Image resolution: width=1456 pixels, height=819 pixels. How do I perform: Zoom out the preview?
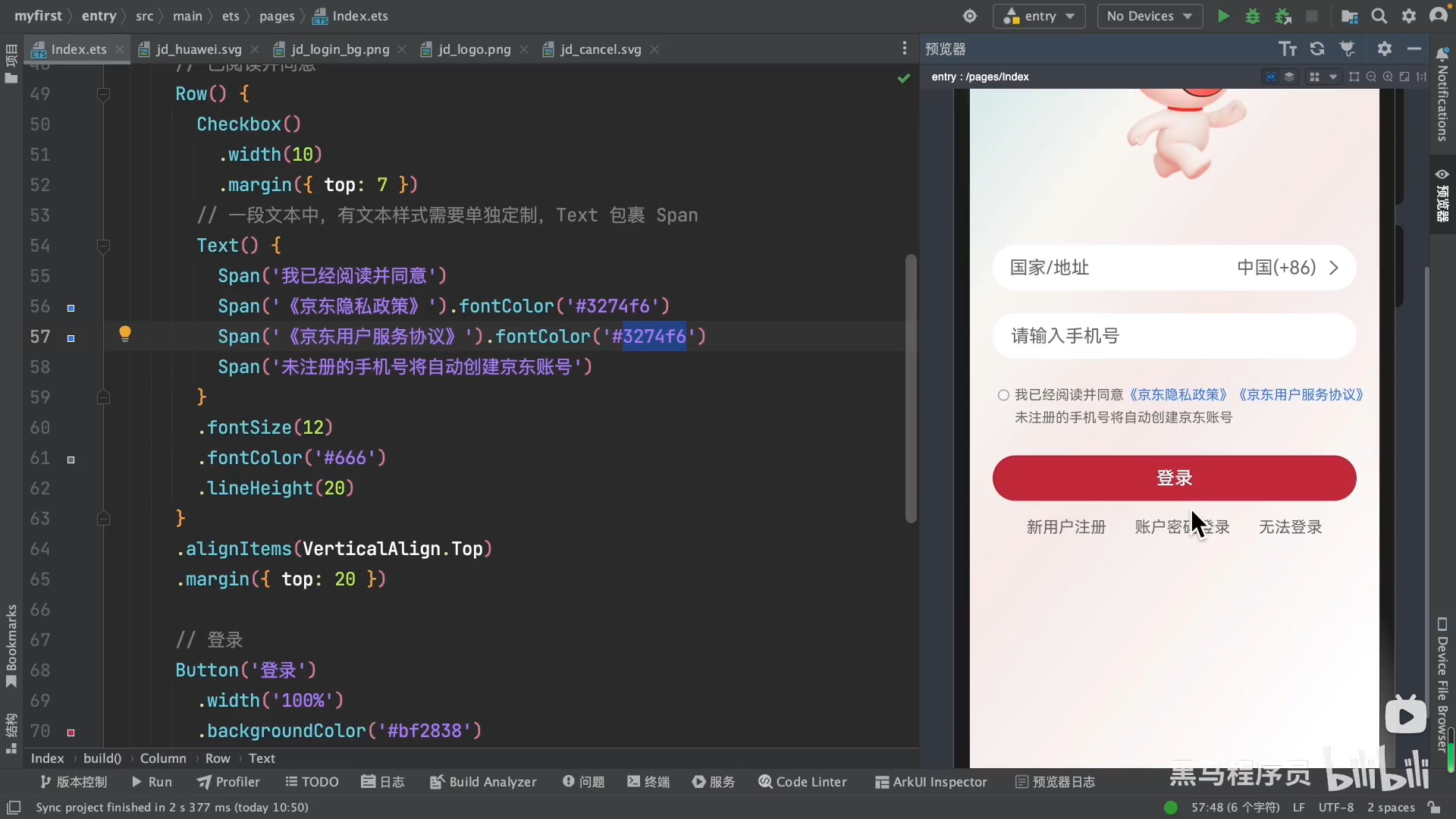(1371, 77)
